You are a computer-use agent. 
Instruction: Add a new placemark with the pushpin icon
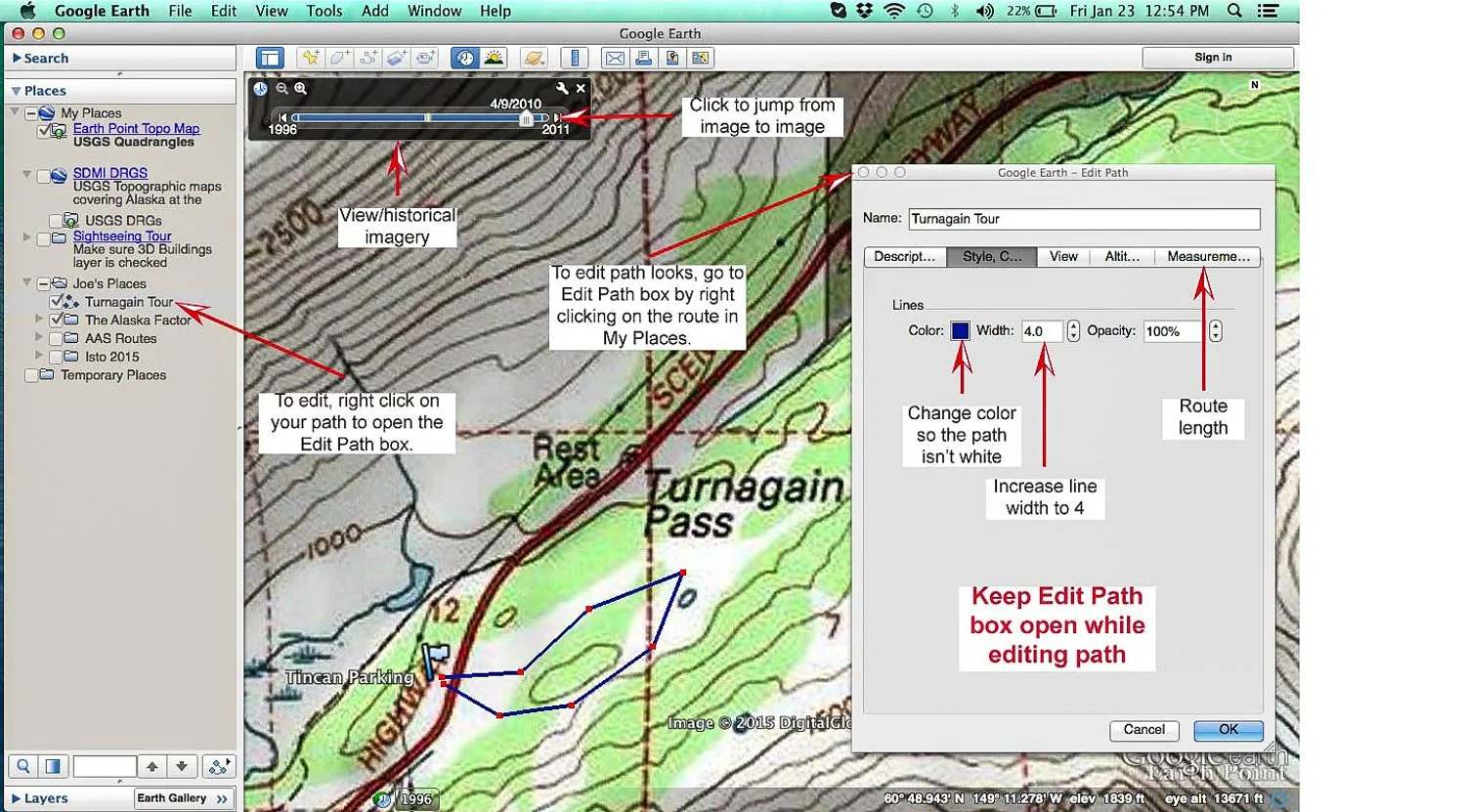(311, 58)
